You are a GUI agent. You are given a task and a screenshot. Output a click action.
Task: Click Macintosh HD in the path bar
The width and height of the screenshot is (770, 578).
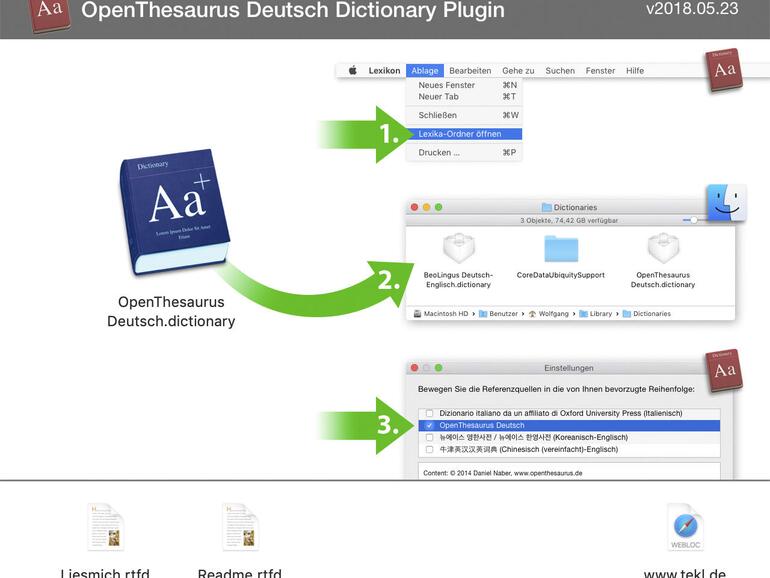[x=441, y=313]
